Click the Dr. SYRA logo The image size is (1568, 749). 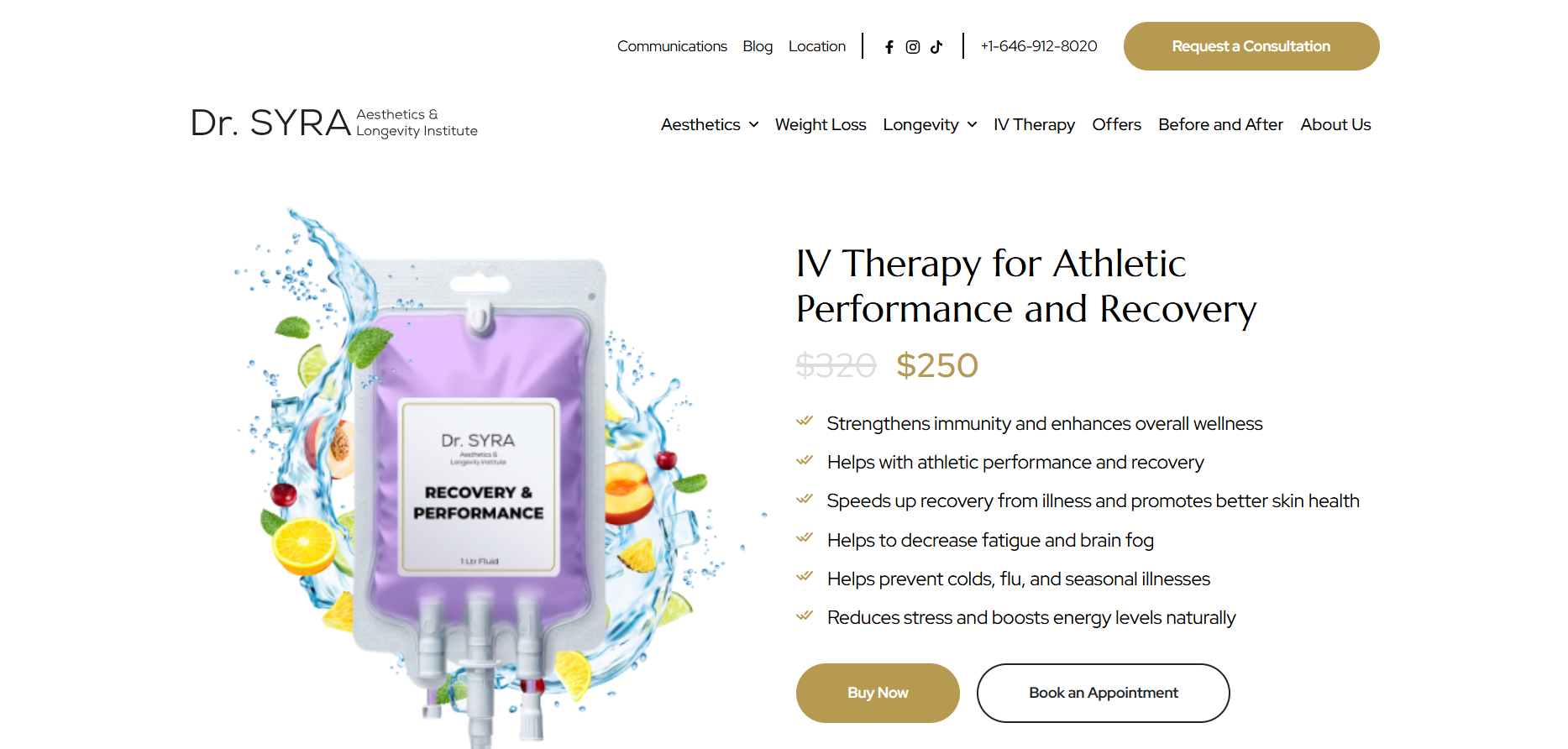point(333,123)
